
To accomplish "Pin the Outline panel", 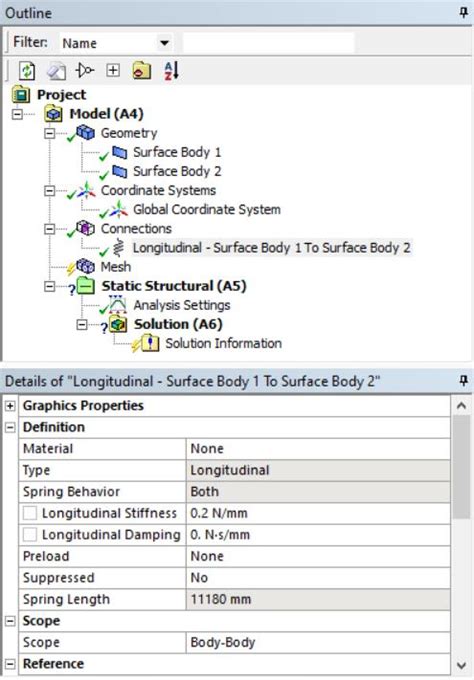I will (x=463, y=13).
